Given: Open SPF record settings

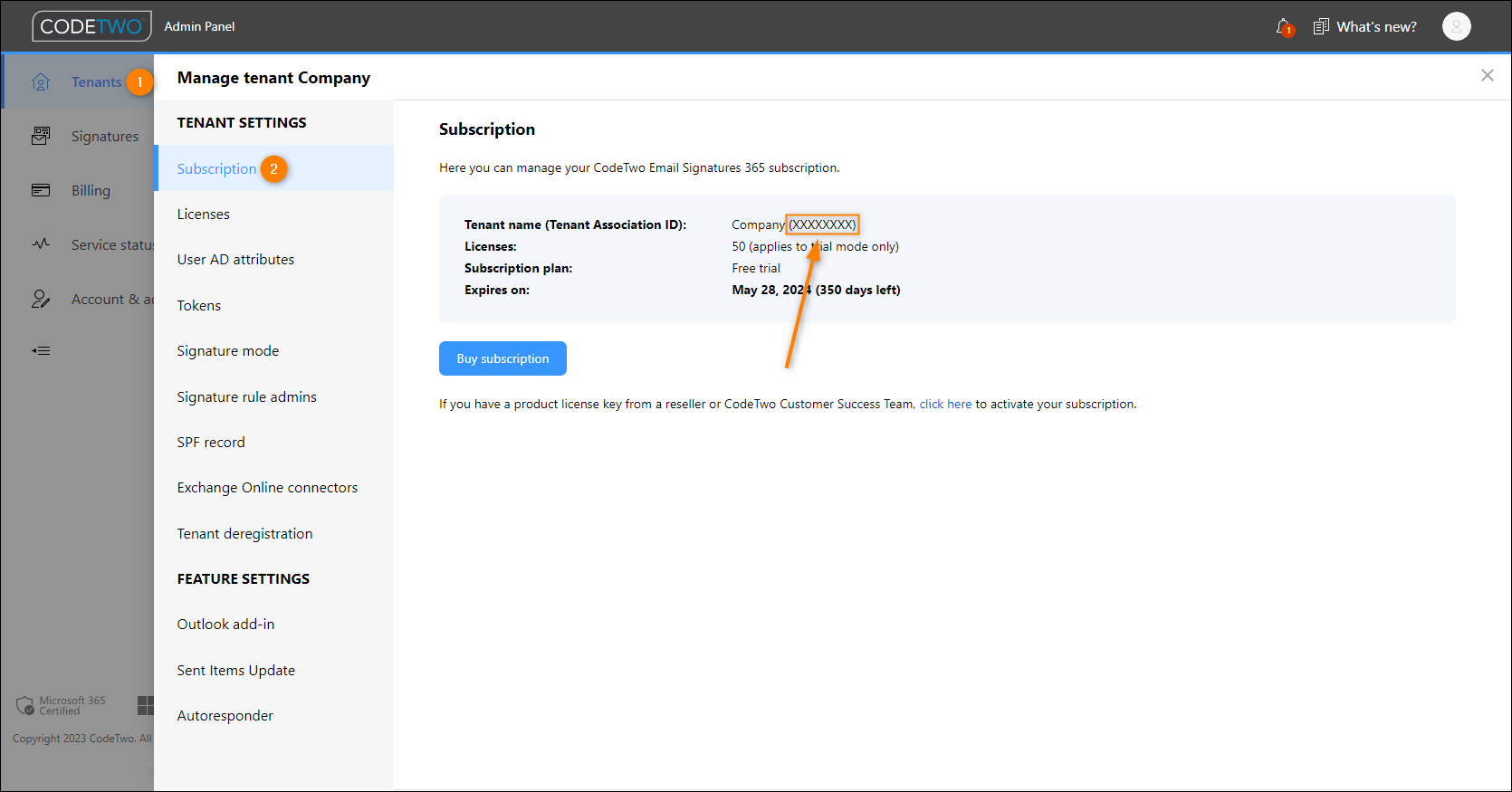Looking at the screenshot, I should coord(273,443).
